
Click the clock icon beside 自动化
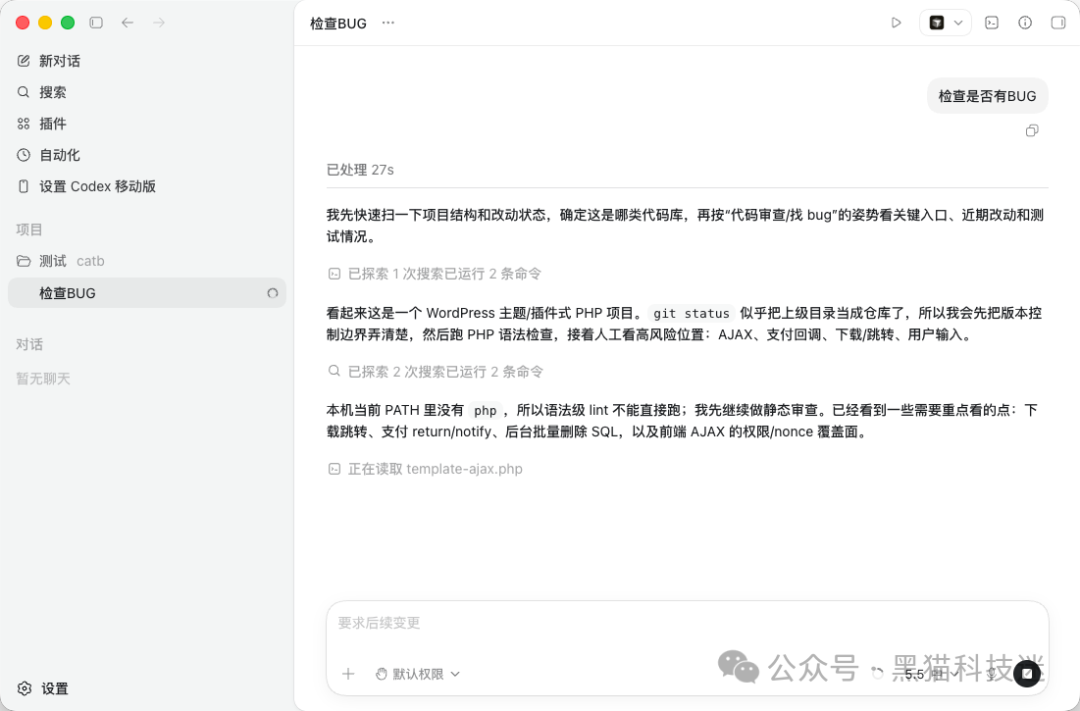(x=23, y=154)
